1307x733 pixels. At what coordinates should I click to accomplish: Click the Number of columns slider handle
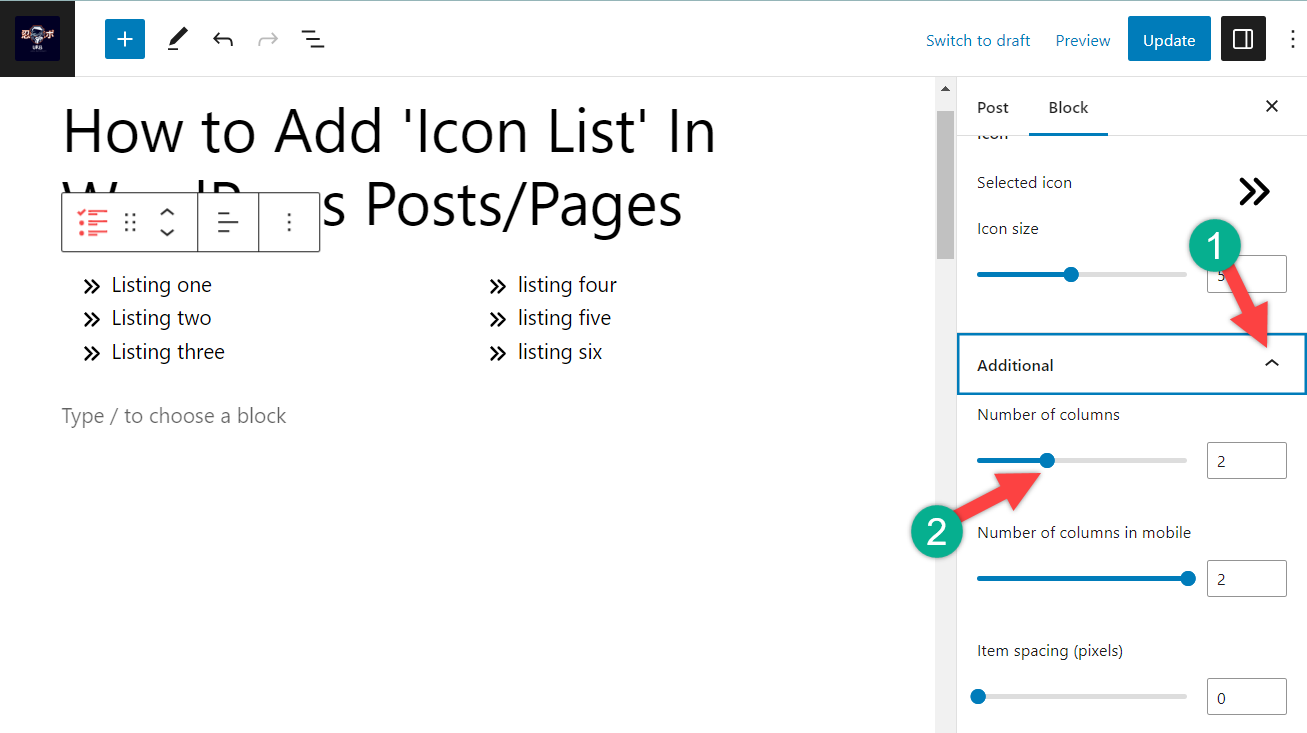(1047, 460)
